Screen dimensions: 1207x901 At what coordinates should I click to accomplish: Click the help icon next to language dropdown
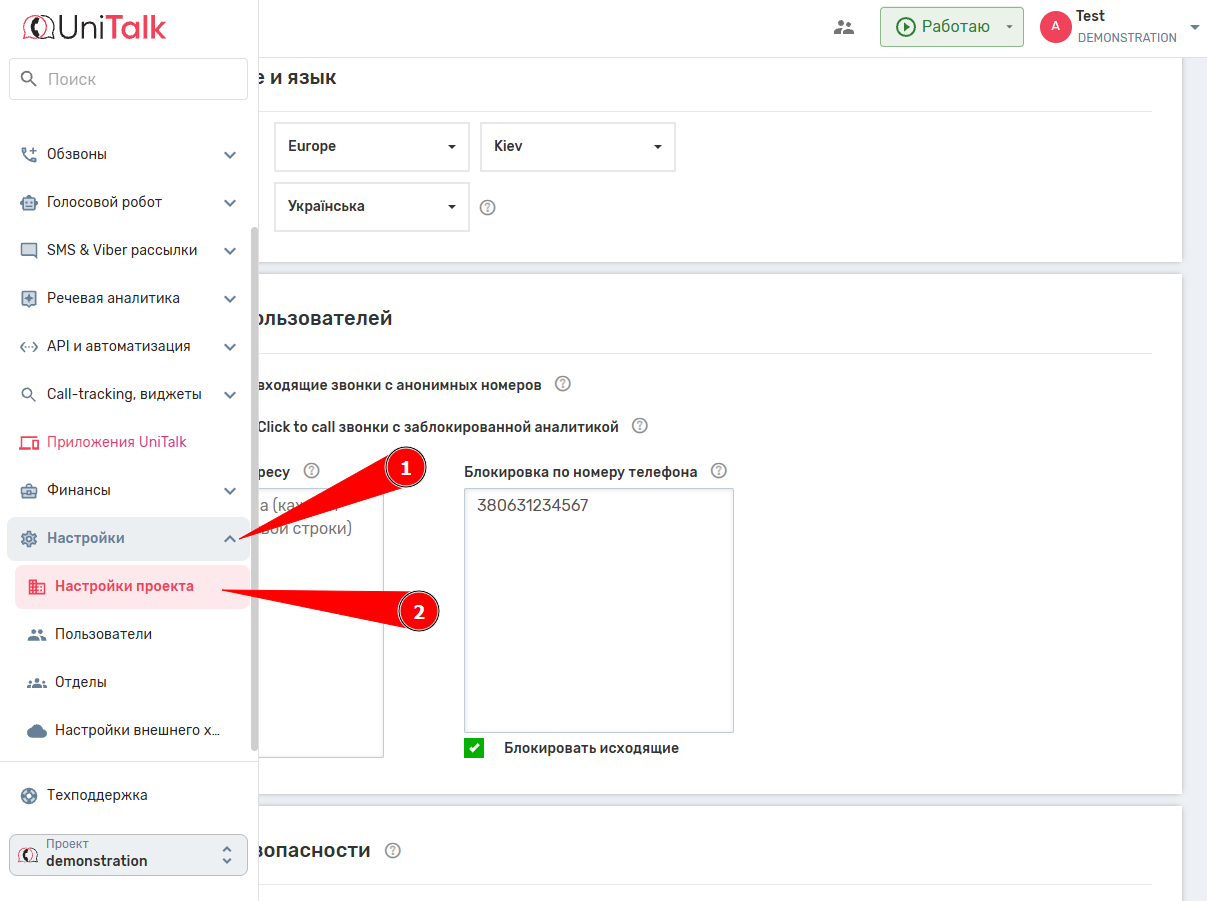487,208
